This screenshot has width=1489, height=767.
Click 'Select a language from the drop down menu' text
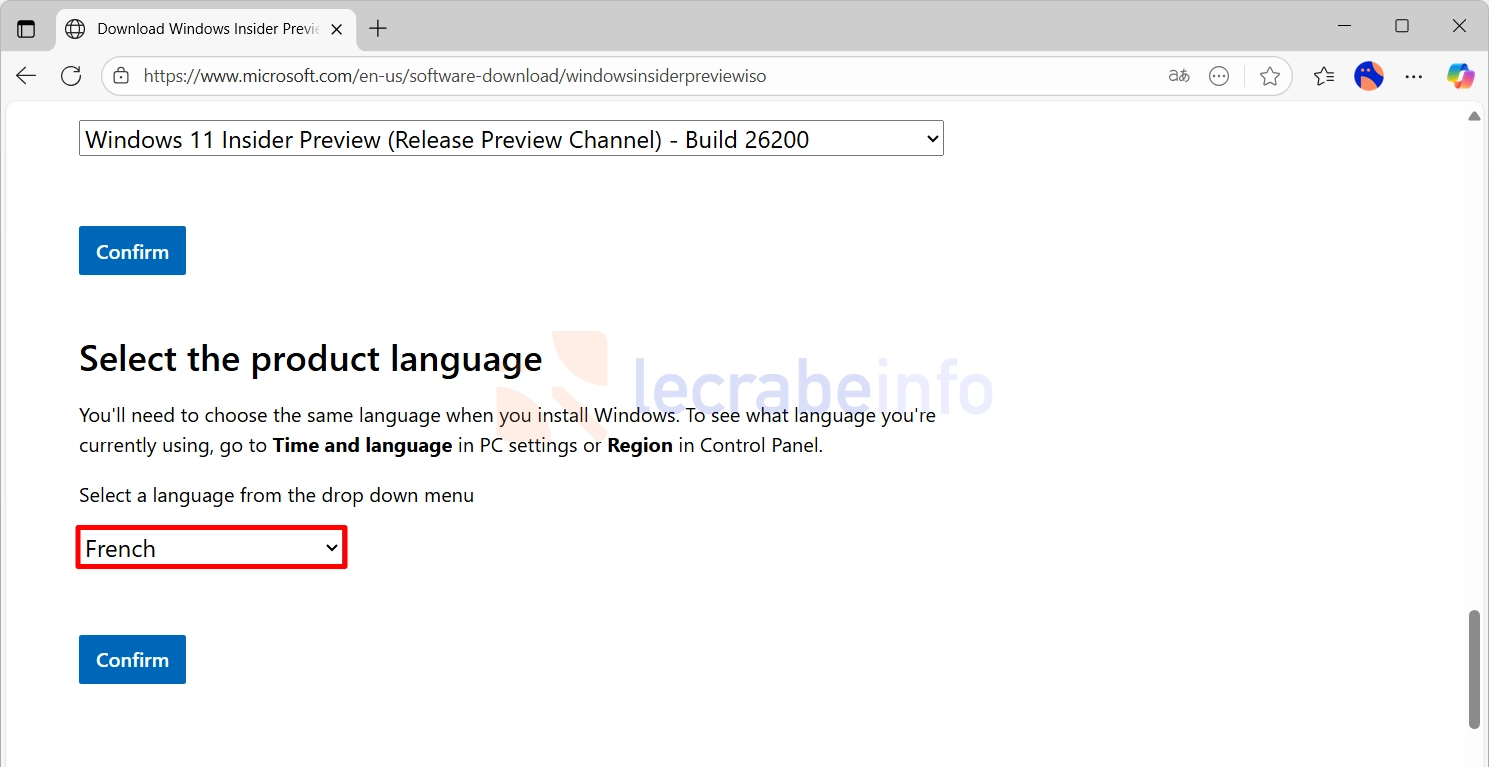(x=277, y=495)
